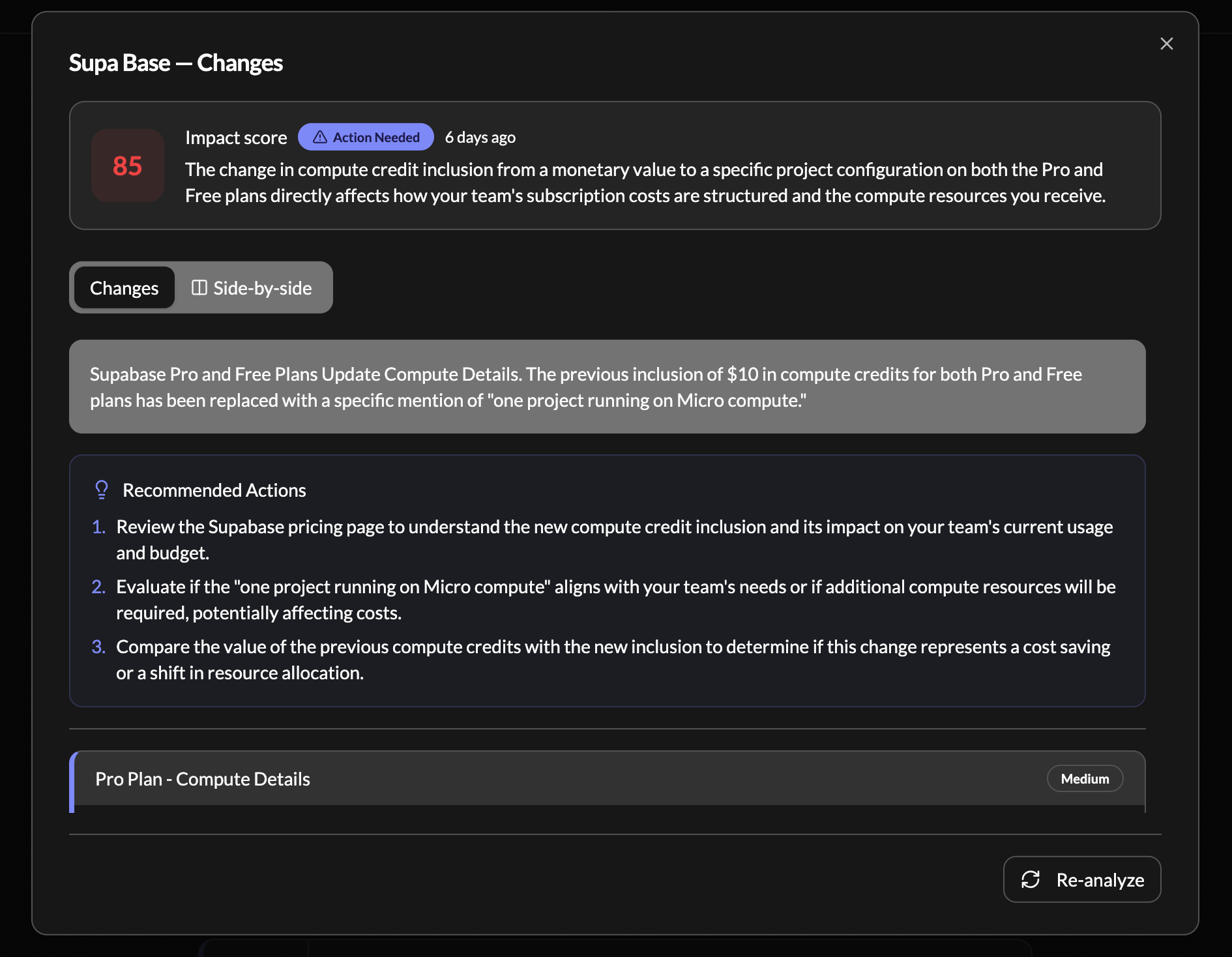This screenshot has height=957, width=1232.
Task: Click the Medium severity badge
Action: pos(1084,778)
